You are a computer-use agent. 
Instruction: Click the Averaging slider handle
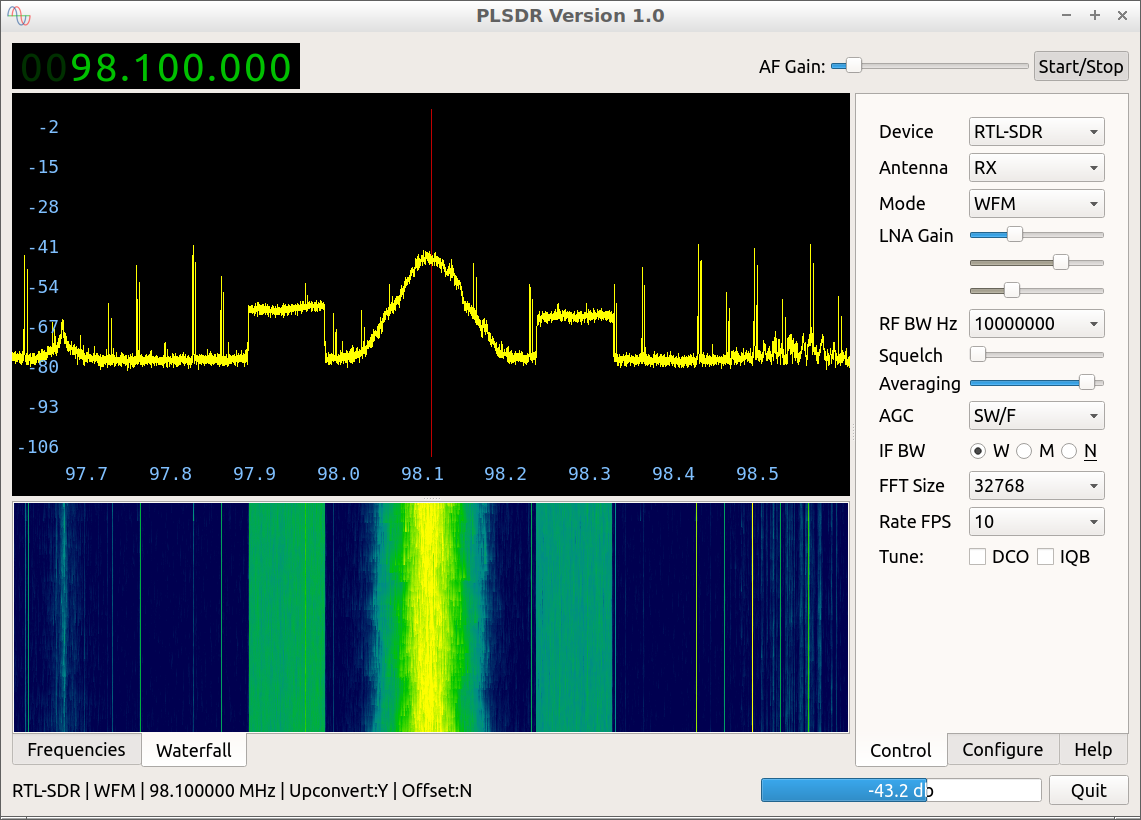[x=1086, y=382]
